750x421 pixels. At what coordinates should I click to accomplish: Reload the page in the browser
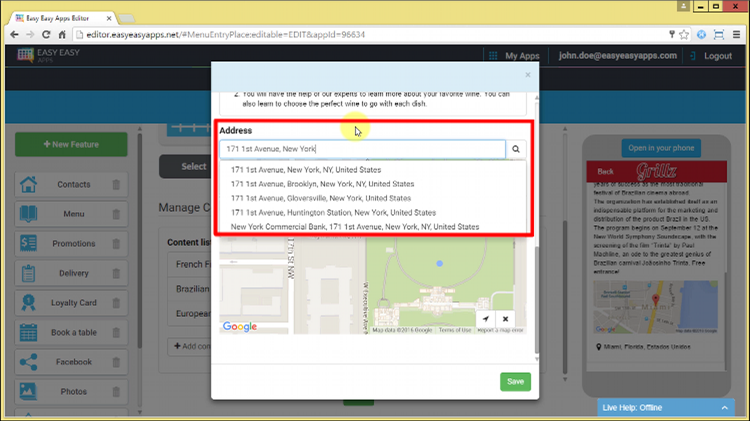[46, 34]
